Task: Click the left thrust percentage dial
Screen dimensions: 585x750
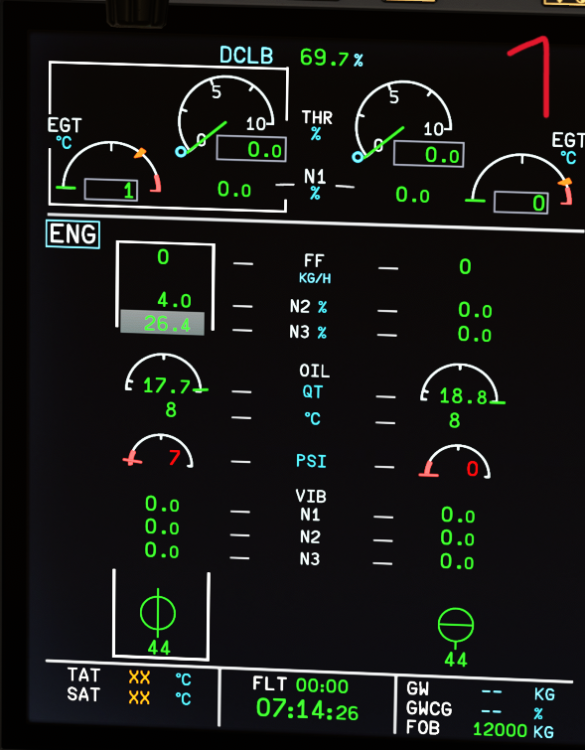Action: point(227,117)
